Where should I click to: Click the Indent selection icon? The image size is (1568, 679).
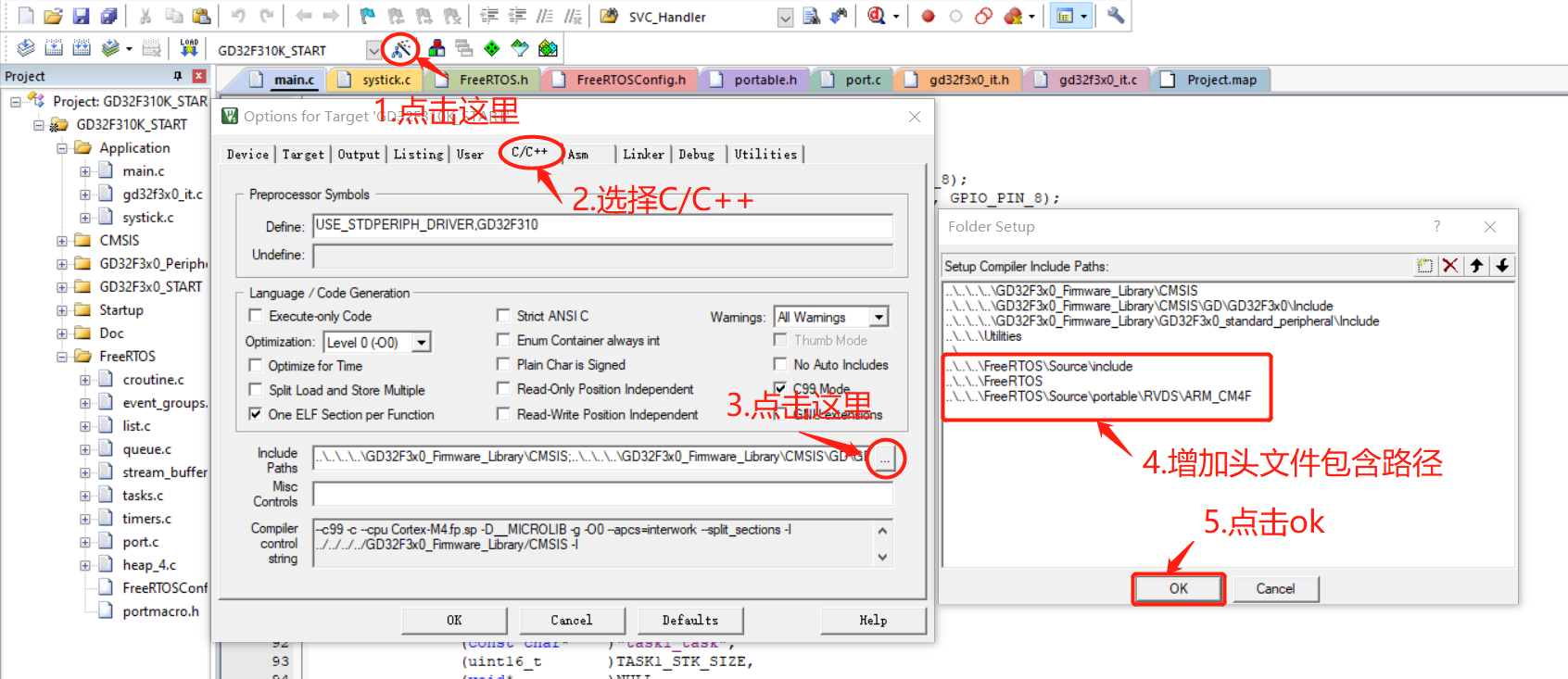(489, 16)
